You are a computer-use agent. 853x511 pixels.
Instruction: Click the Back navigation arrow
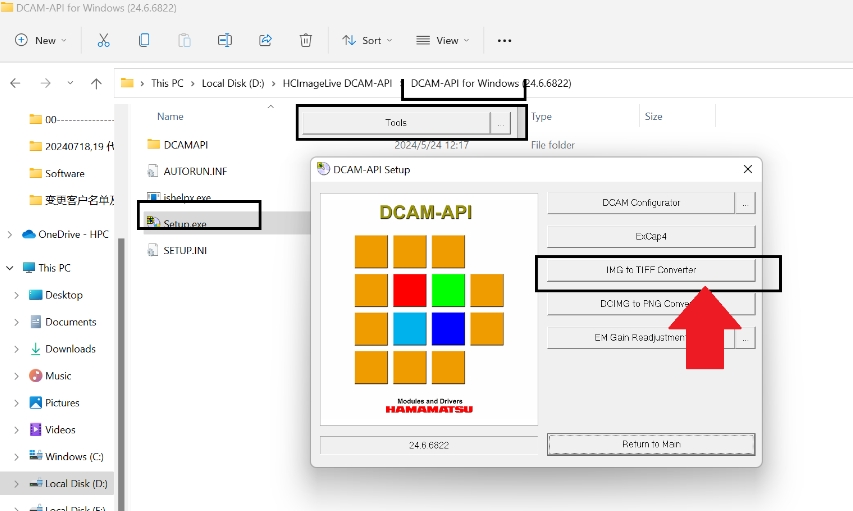coord(15,83)
